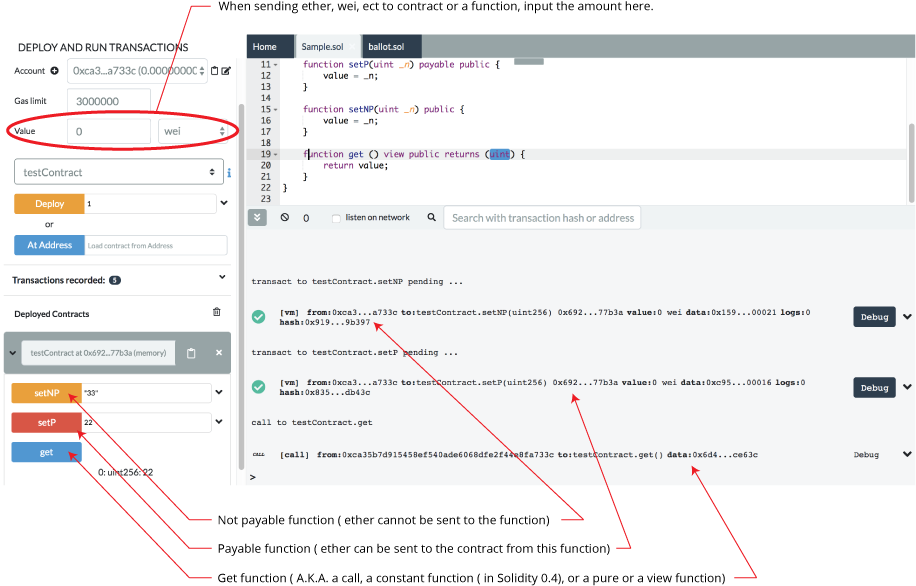Click the terminal command prompt
This screenshot has height=586, width=916.
tap(253, 477)
